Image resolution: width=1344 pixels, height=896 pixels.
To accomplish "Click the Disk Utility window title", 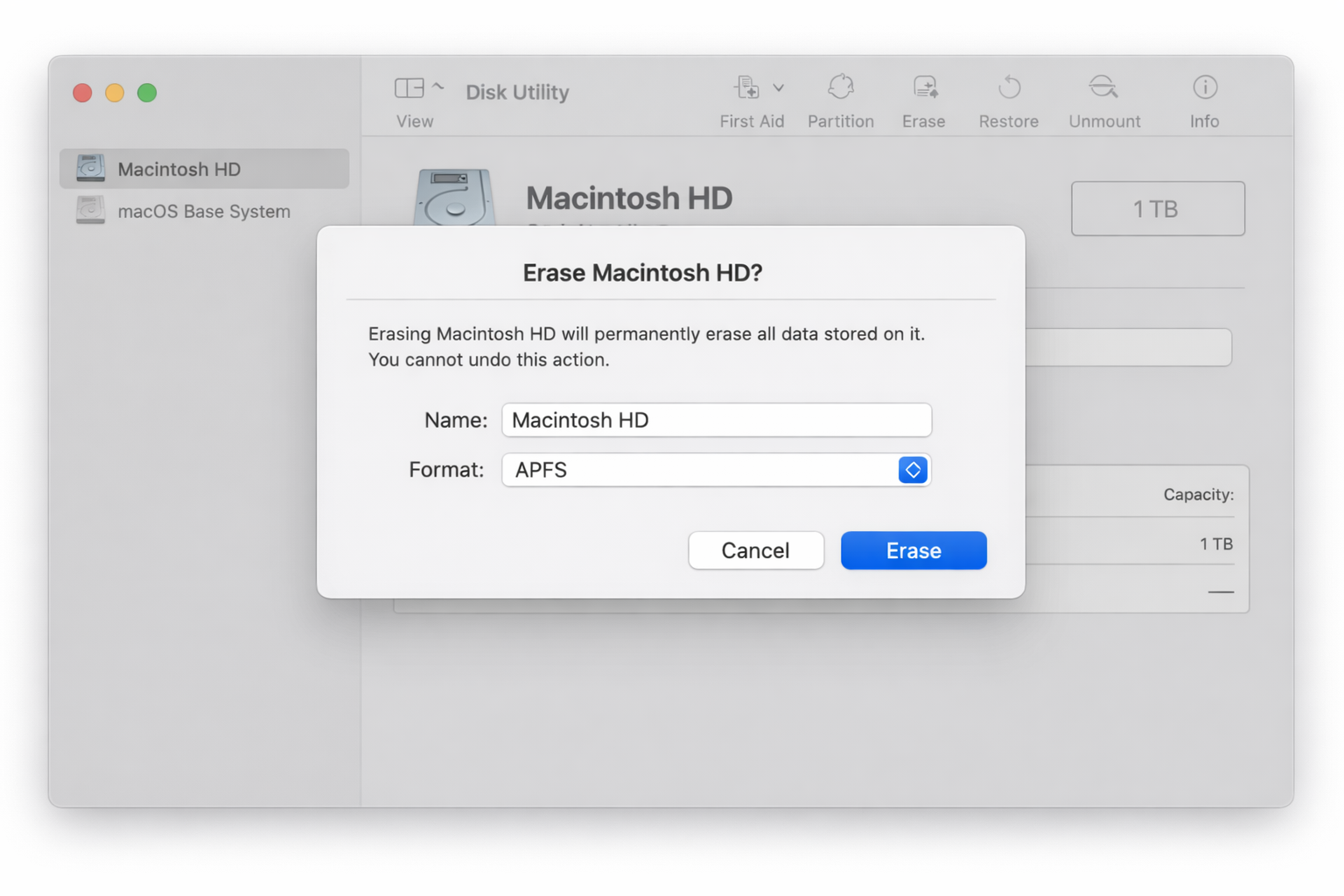I will click(x=517, y=92).
